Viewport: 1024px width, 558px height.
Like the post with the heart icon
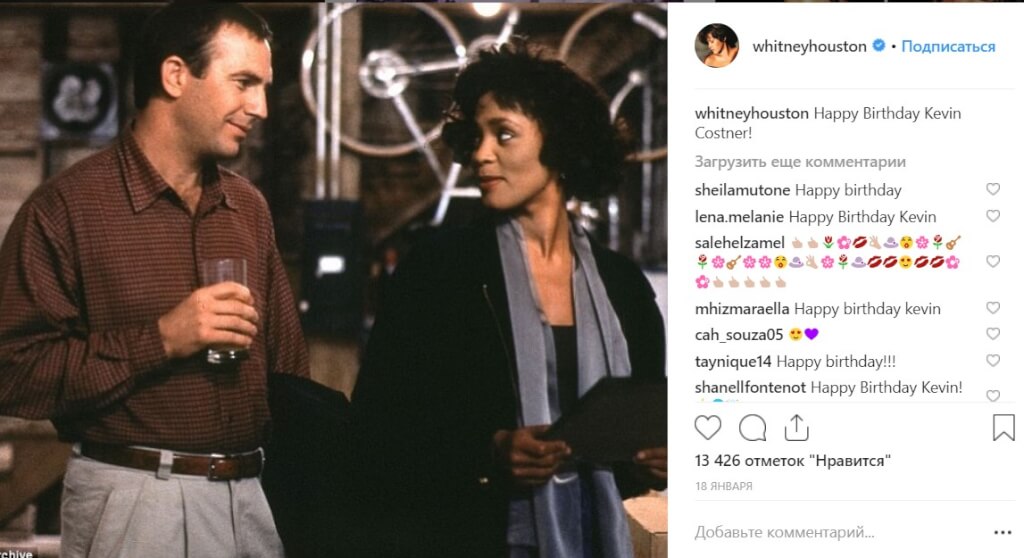707,428
